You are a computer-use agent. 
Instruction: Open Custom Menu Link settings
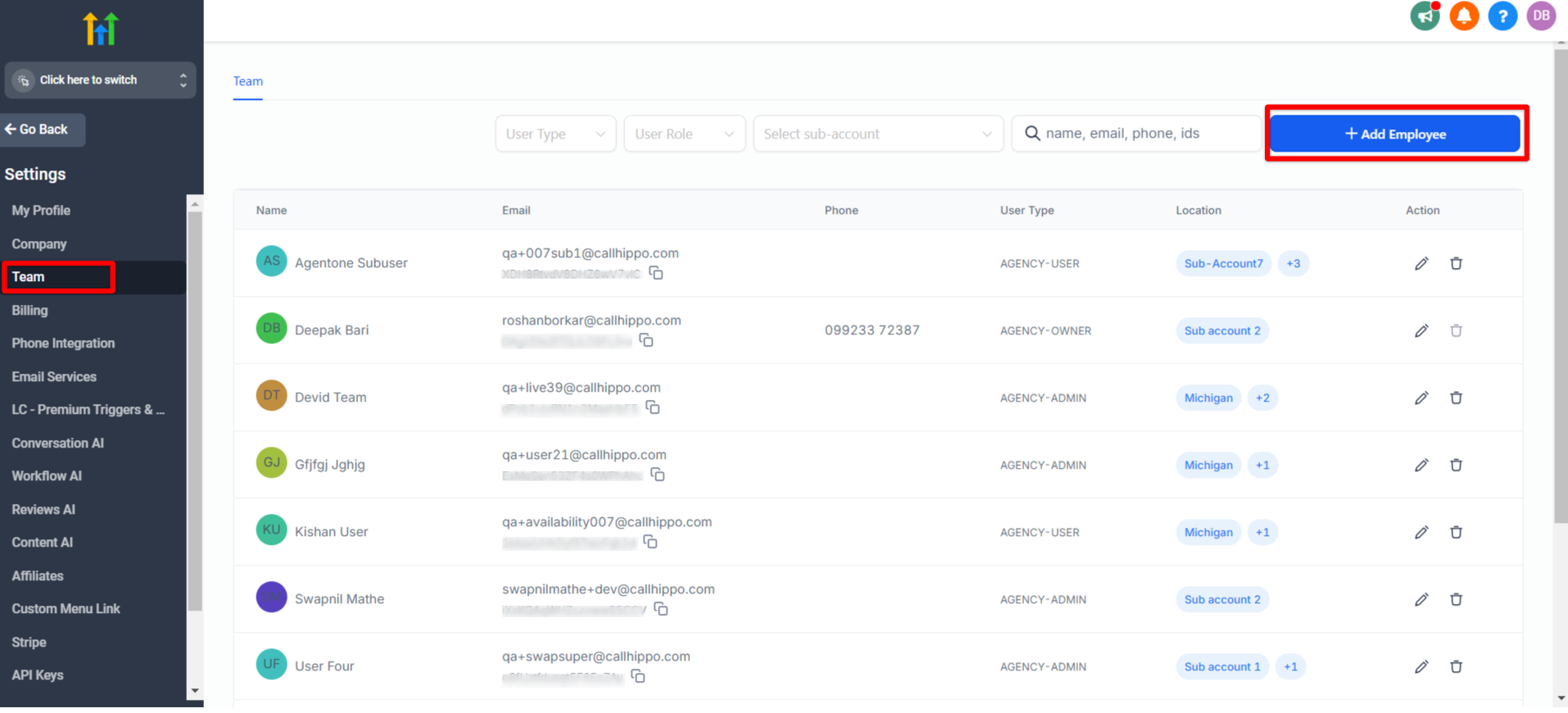[66, 609]
